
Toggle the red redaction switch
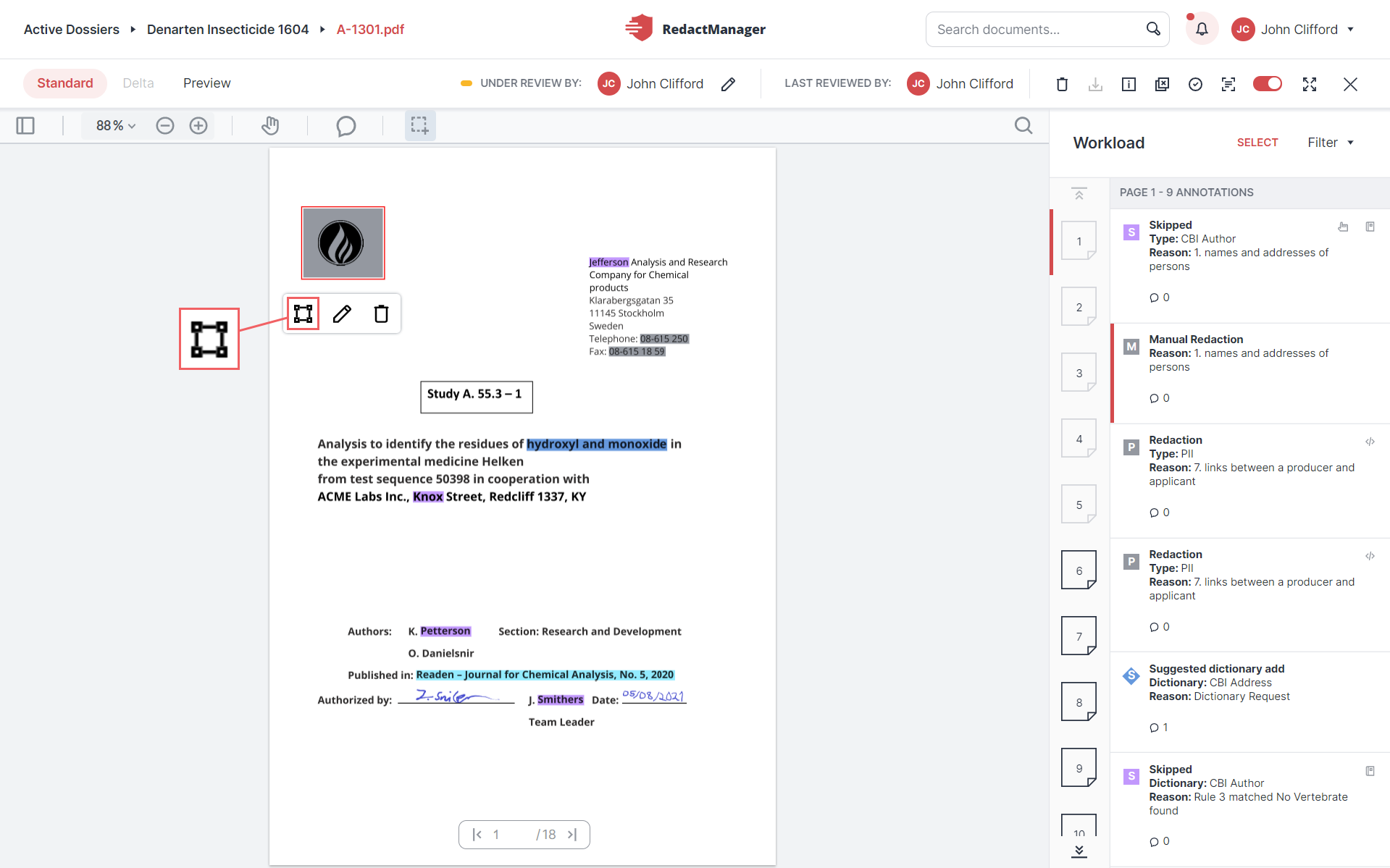[1268, 84]
